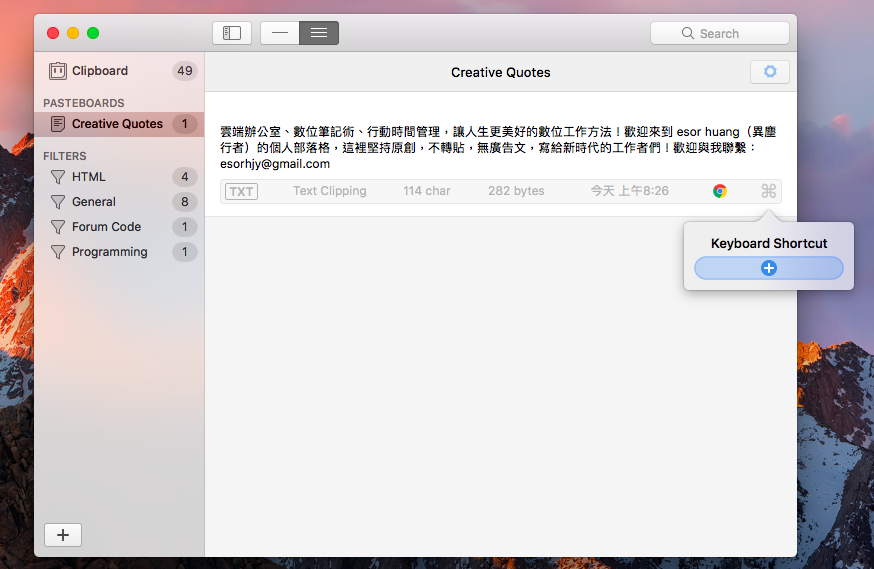Click the Forum Code funnel icon
The height and width of the screenshot is (569, 874).
57,227
